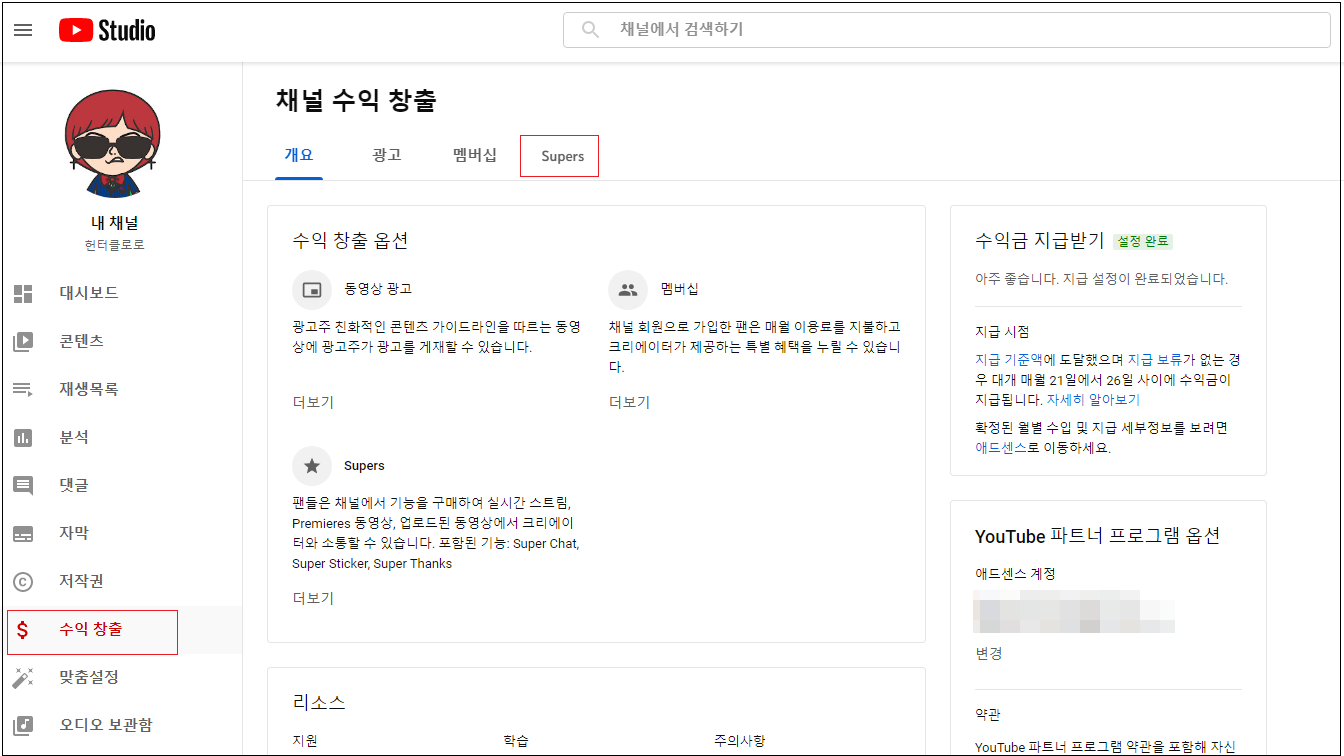Click the 수익 창출 옵션 heading
This screenshot has height=756, width=1344.
point(350,240)
